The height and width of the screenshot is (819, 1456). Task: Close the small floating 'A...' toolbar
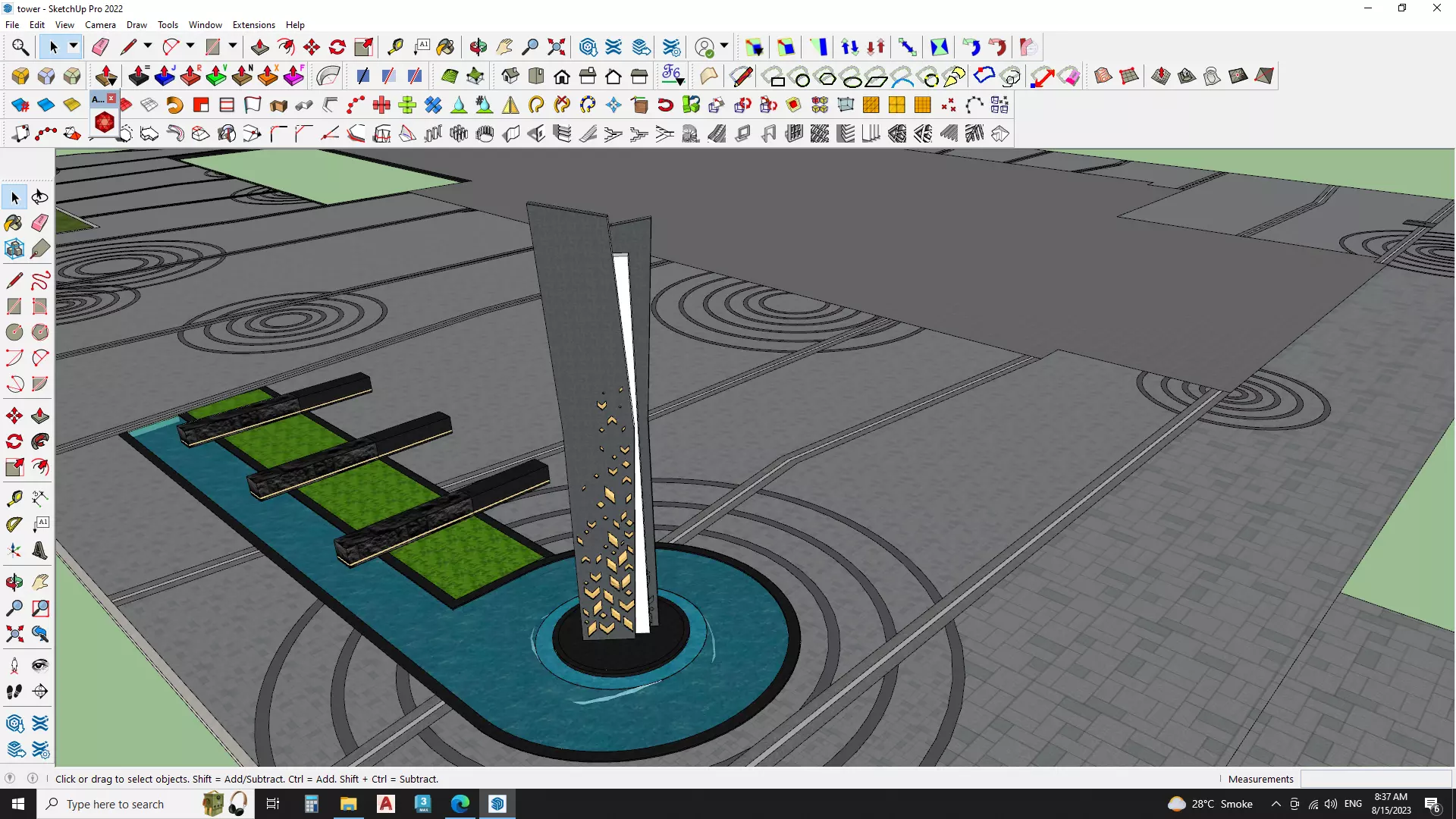click(x=111, y=99)
